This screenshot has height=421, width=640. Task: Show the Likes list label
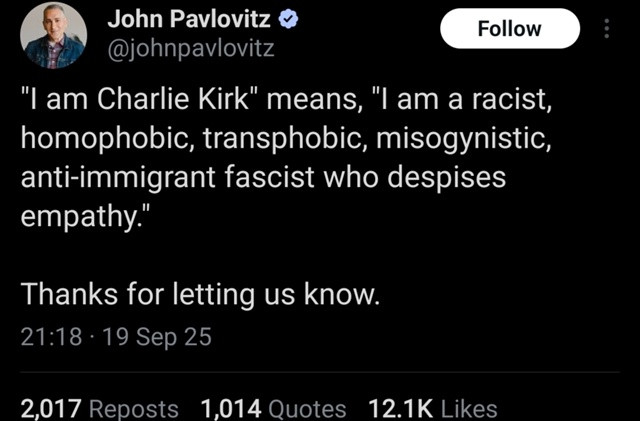[x=469, y=409]
